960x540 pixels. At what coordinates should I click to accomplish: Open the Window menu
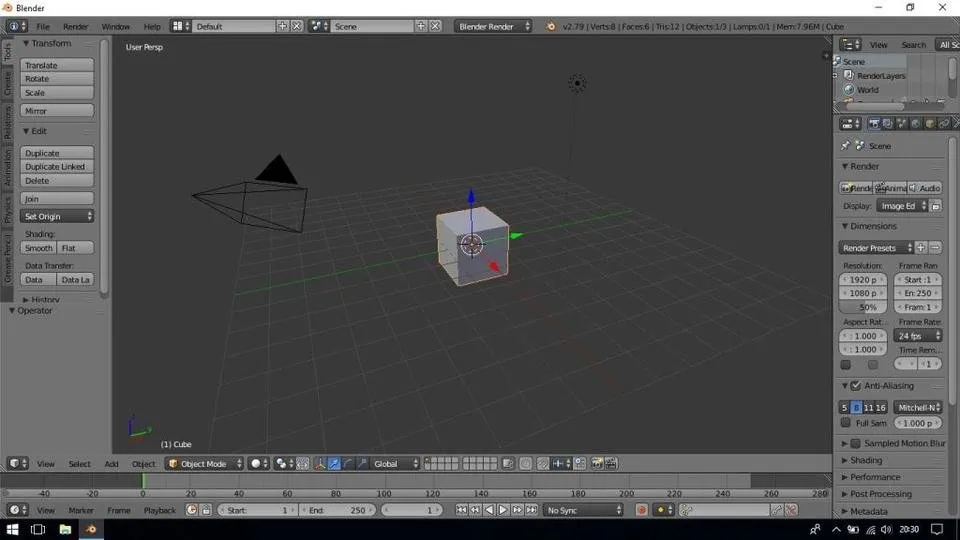coord(115,26)
